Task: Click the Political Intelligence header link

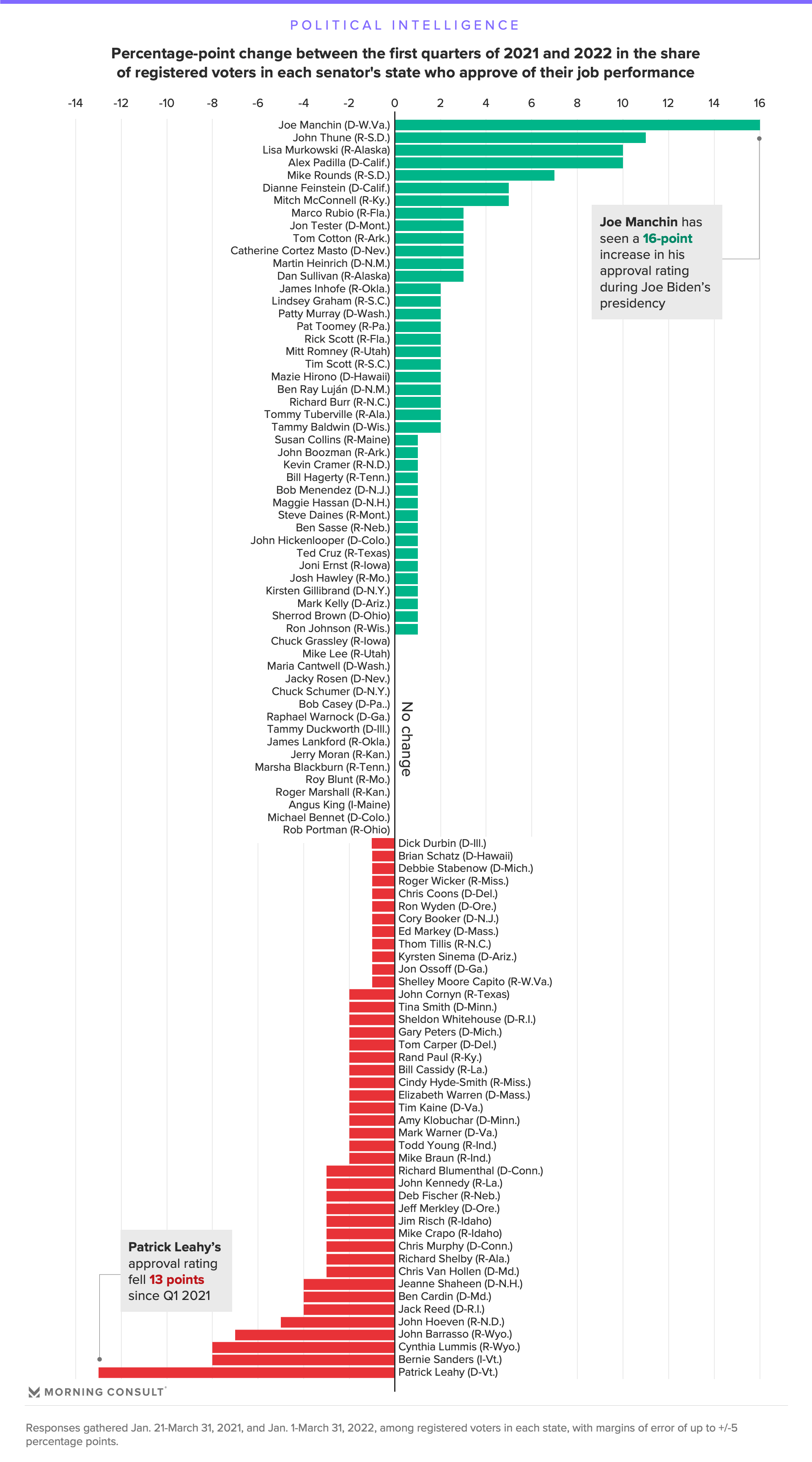Action: tap(407, 23)
